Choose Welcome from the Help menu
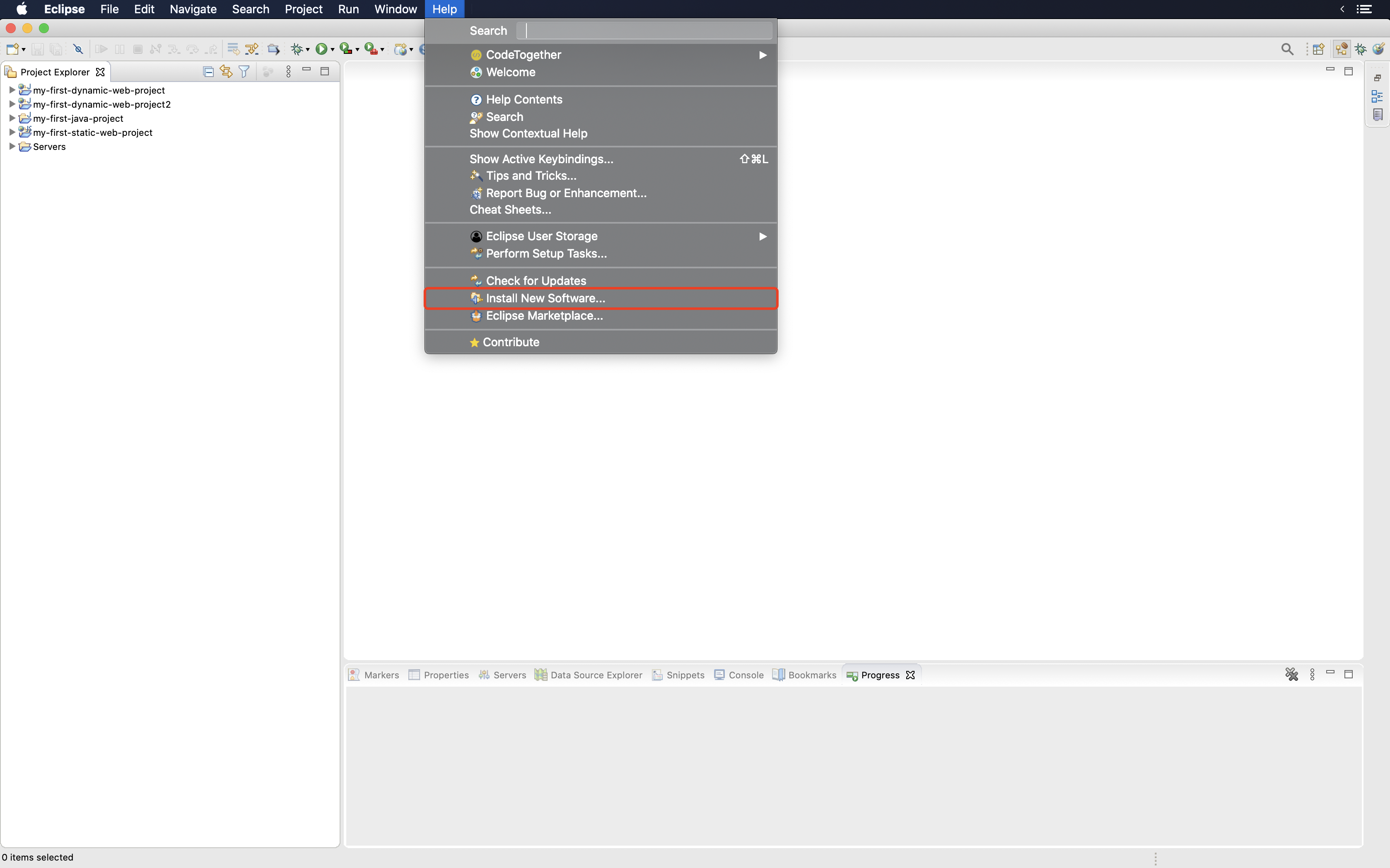Screen dimensions: 1390x868 (x=601, y=72)
